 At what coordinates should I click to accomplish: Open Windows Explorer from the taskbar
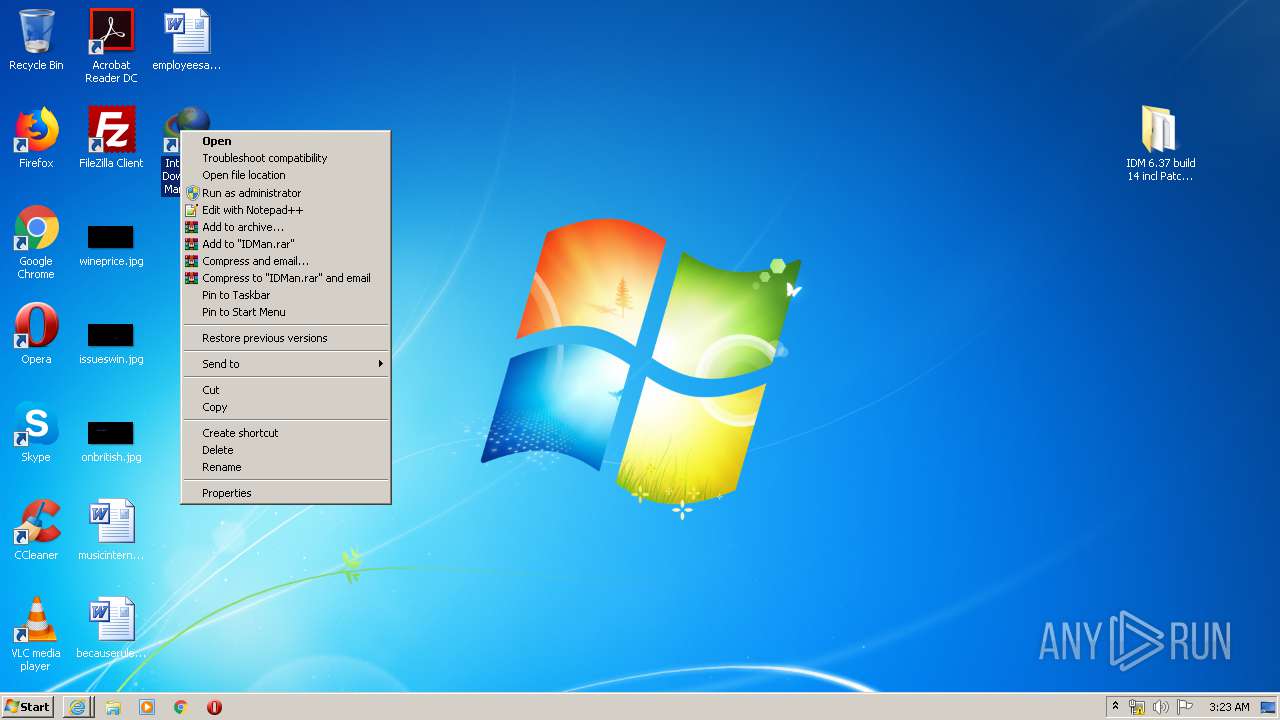point(113,707)
